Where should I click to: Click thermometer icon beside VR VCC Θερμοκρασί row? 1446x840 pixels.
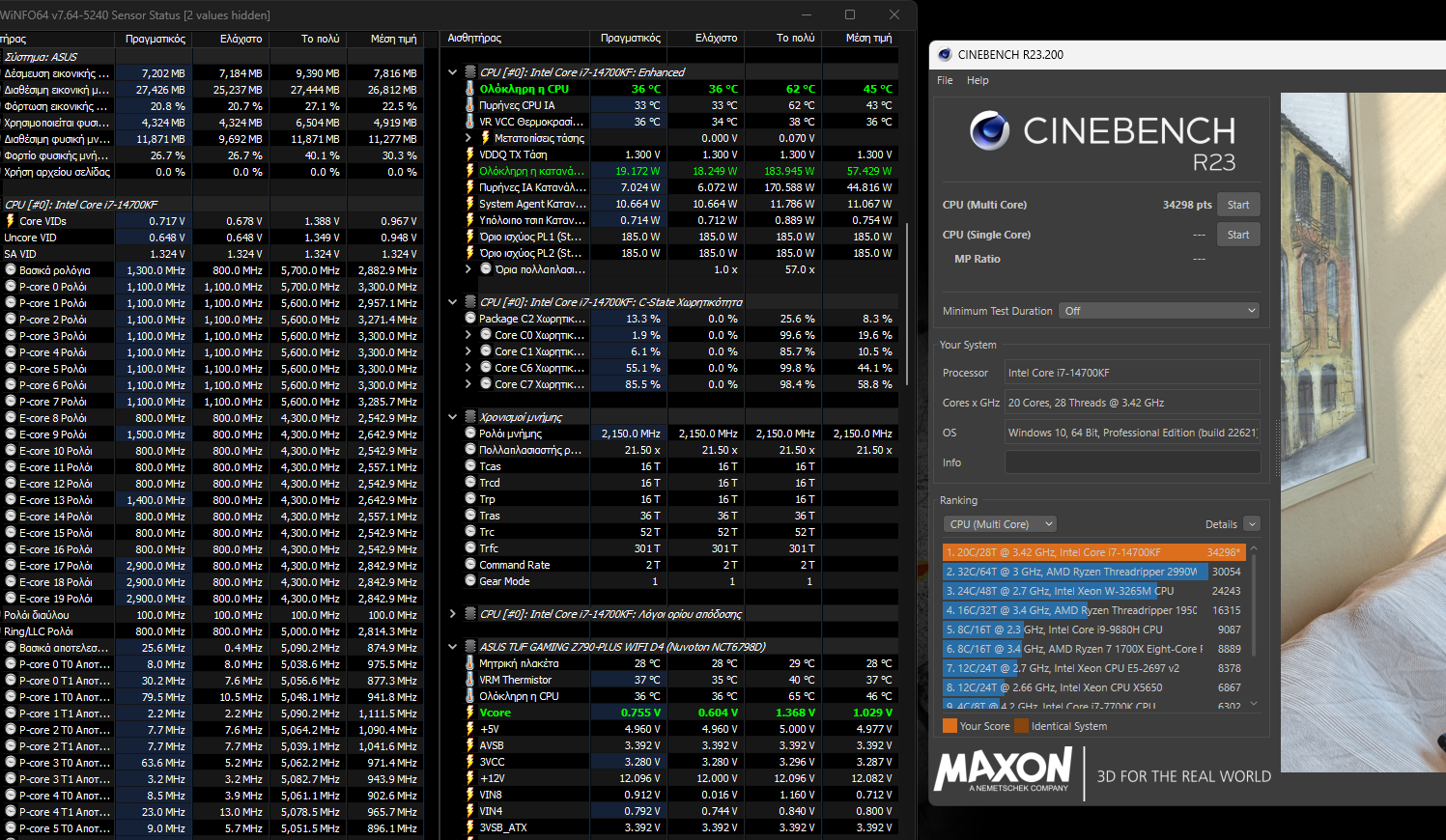coord(470,122)
